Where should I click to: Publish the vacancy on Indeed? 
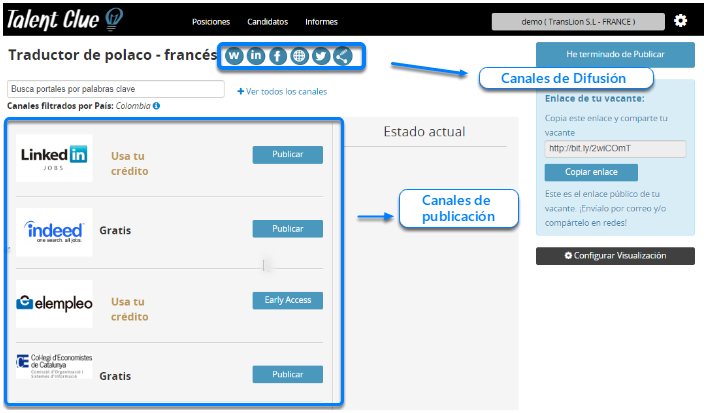pyautogui.click(x=288, y=229)
